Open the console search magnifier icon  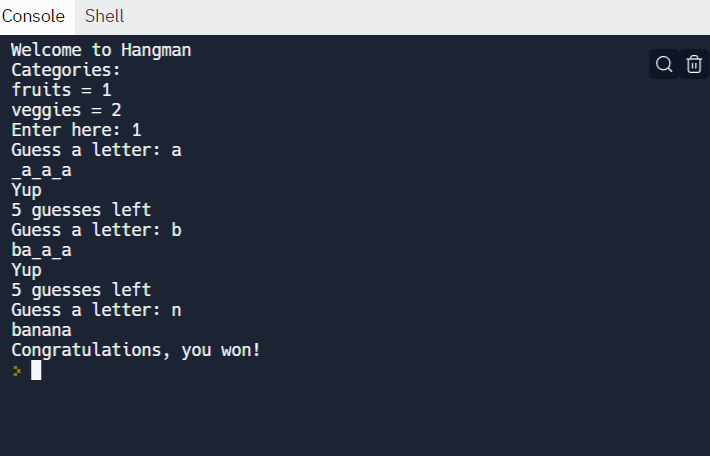pyautogui.click(x=664, y=64)
